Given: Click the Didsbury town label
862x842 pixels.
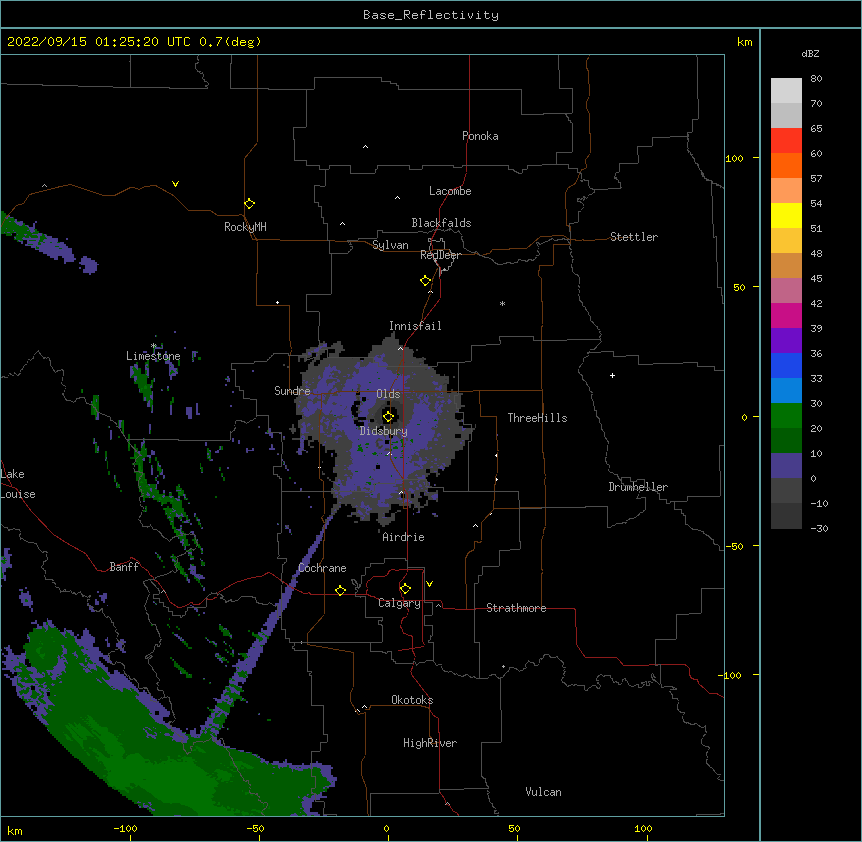Looking at the screenshot, I should [384, 431].
